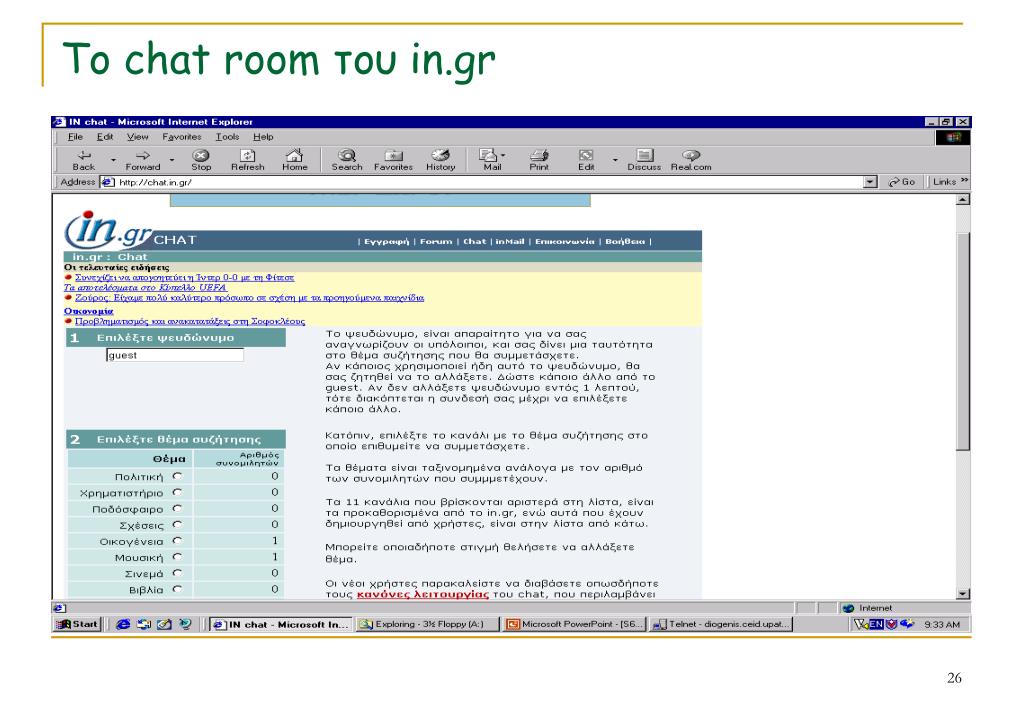Click the Εγγραφή navigation link
This screenshot has width=1023, height=708.
click(x=386, y=241)
